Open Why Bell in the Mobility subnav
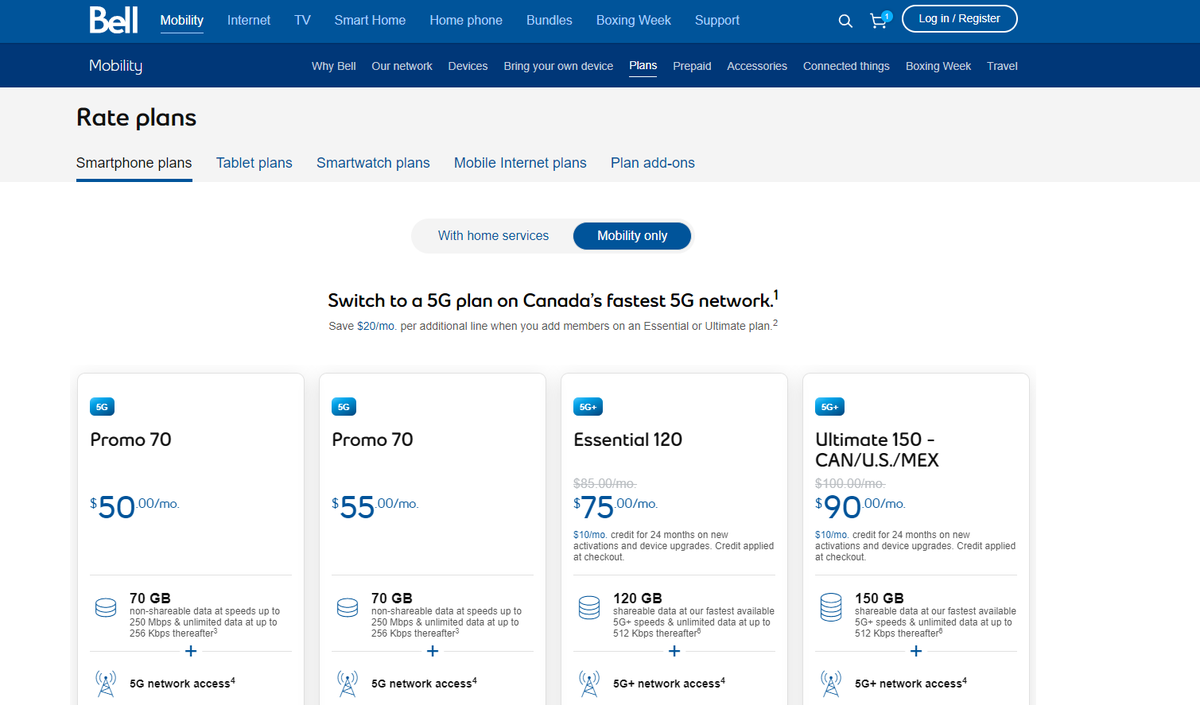The image size is (1200, 705). pos(334,66)
